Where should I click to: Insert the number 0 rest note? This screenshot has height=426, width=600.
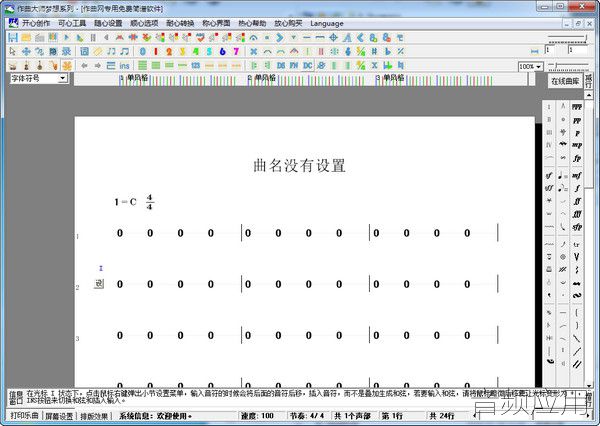pos(143,51)
